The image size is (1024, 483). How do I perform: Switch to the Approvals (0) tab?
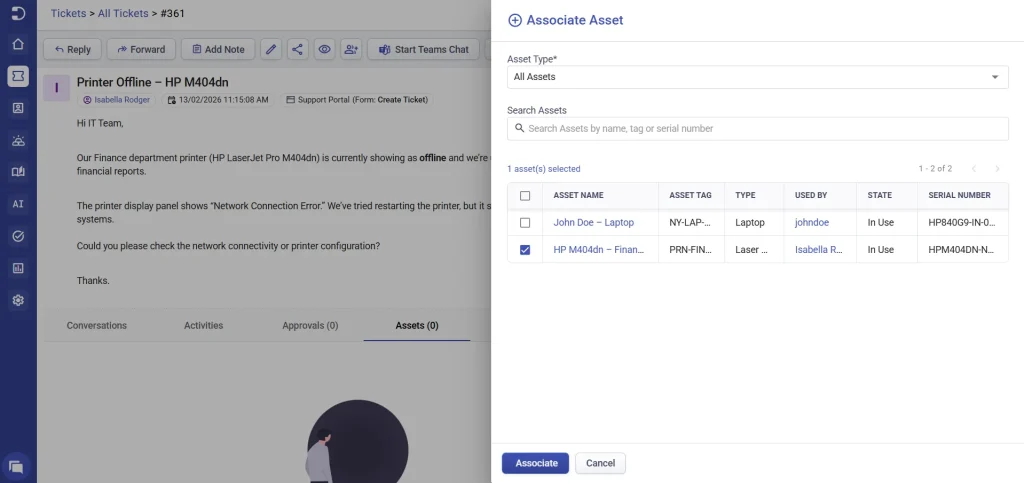click(310, 325)
